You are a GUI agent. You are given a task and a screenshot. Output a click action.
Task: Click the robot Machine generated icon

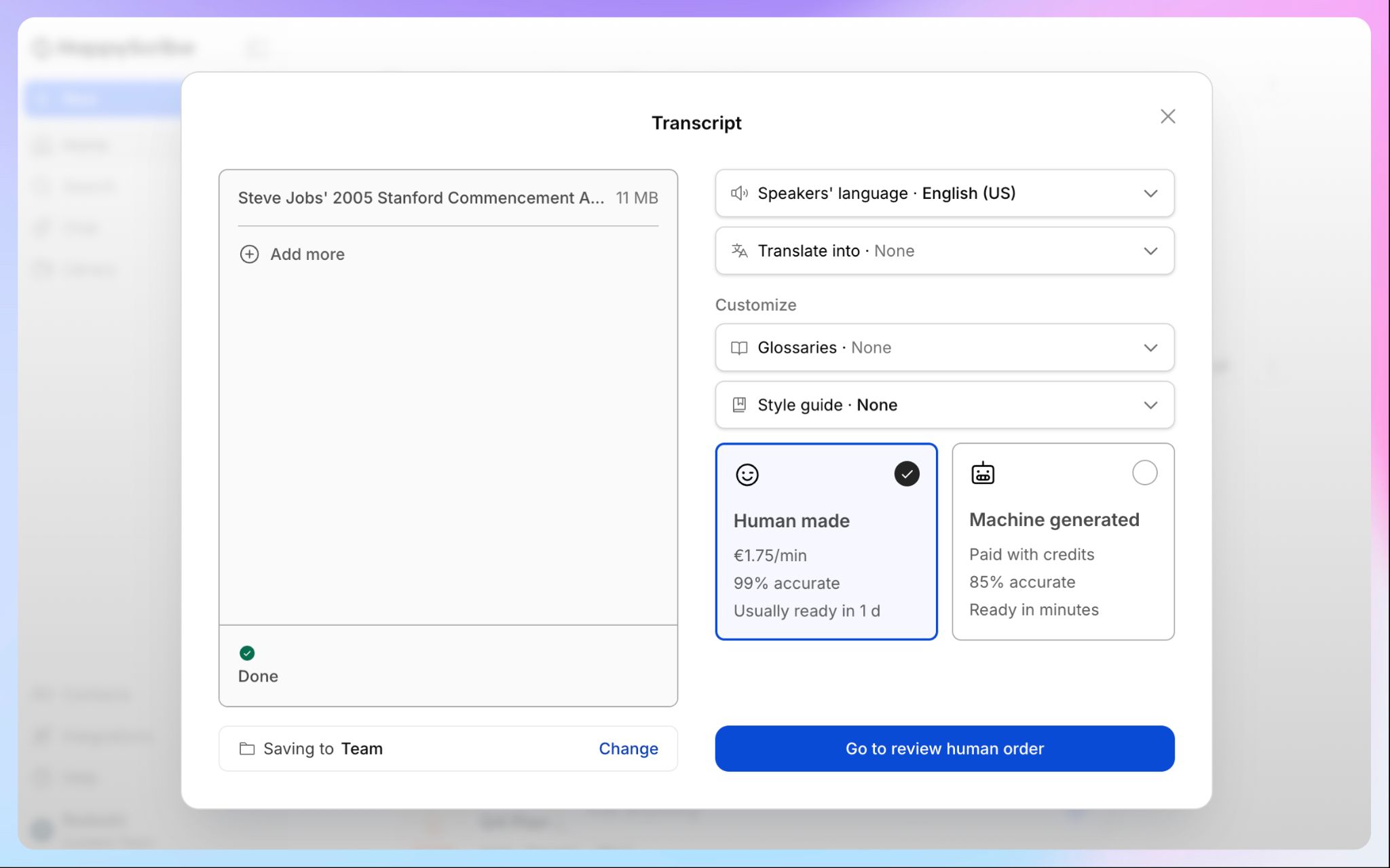[983, 472]
